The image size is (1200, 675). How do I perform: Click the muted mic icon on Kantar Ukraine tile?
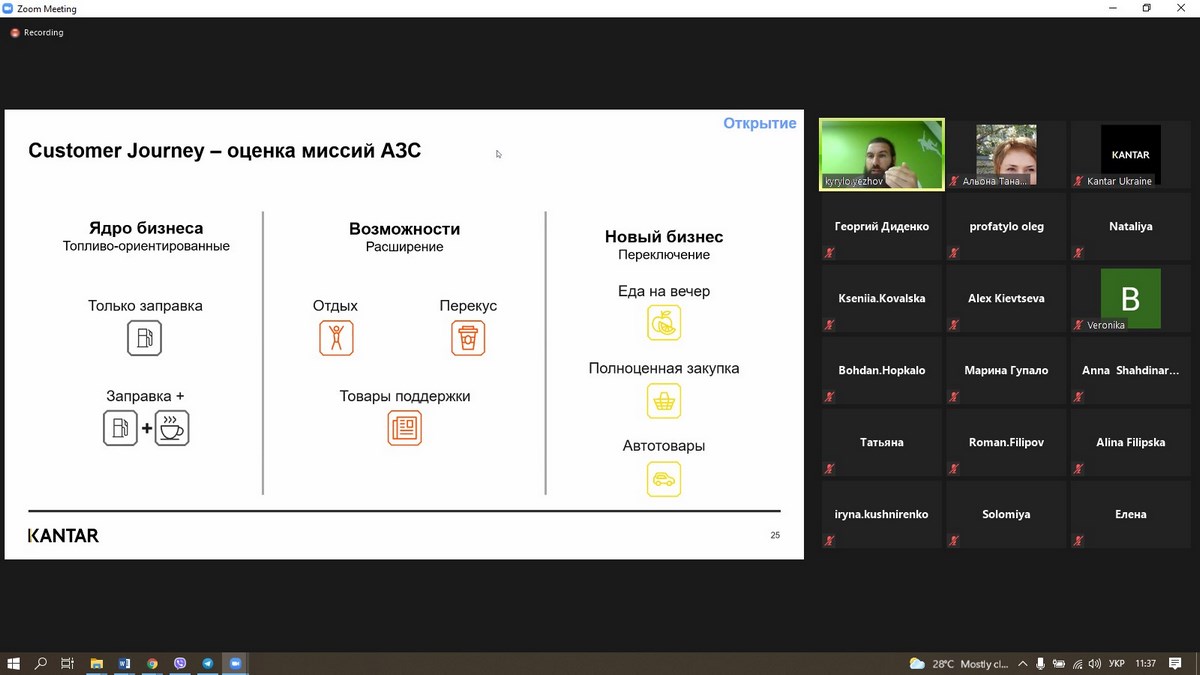pyautogui.click(x=1079, y=181)
